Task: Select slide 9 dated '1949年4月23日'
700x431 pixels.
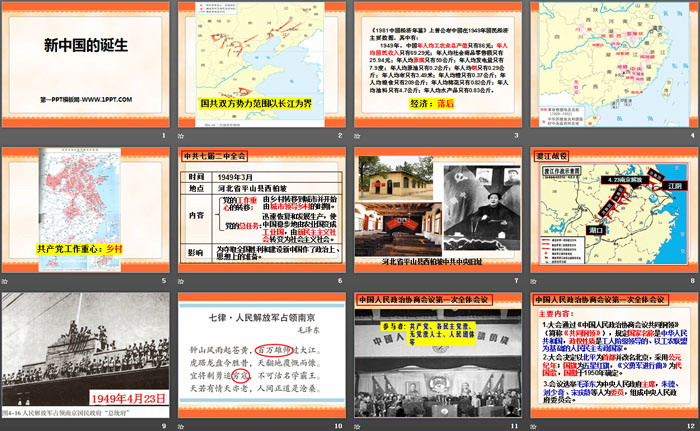Action: coord(86,355)
